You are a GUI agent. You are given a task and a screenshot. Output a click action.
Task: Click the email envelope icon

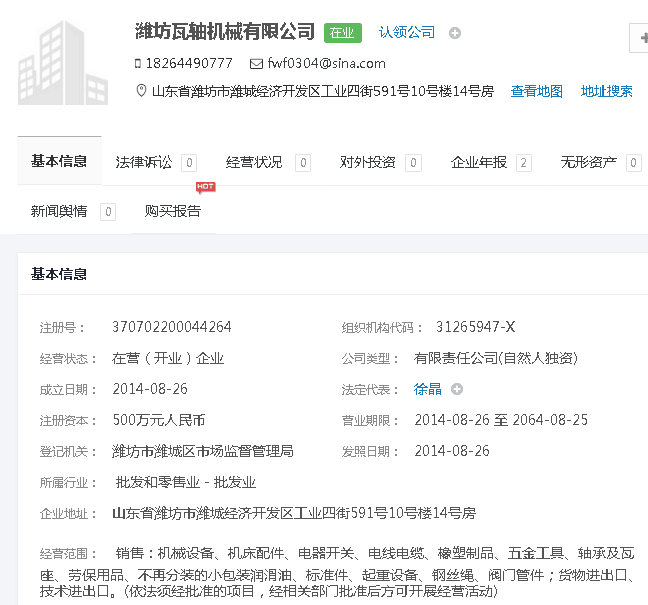click(256, 63)
